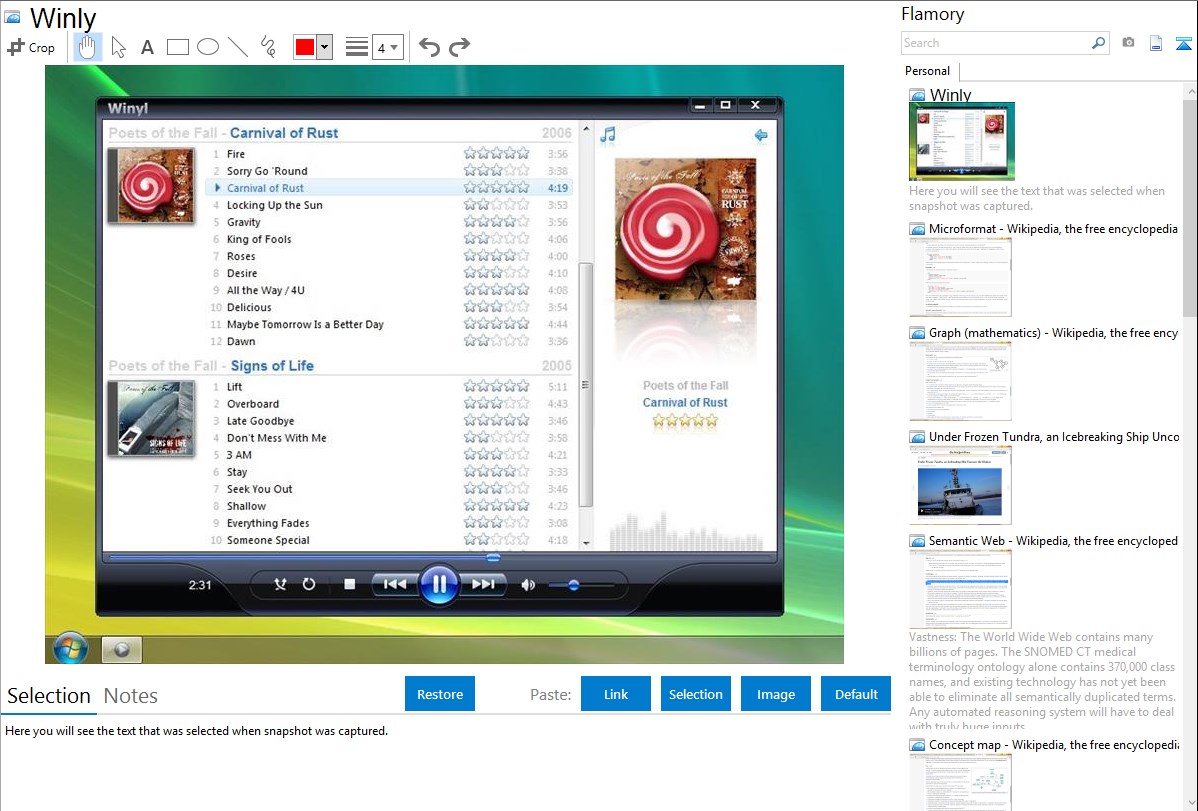The height and width of the screenshot is (811, 1198).
Task: Take a snapshot with the camera icon
Action: coord(1128,43)
